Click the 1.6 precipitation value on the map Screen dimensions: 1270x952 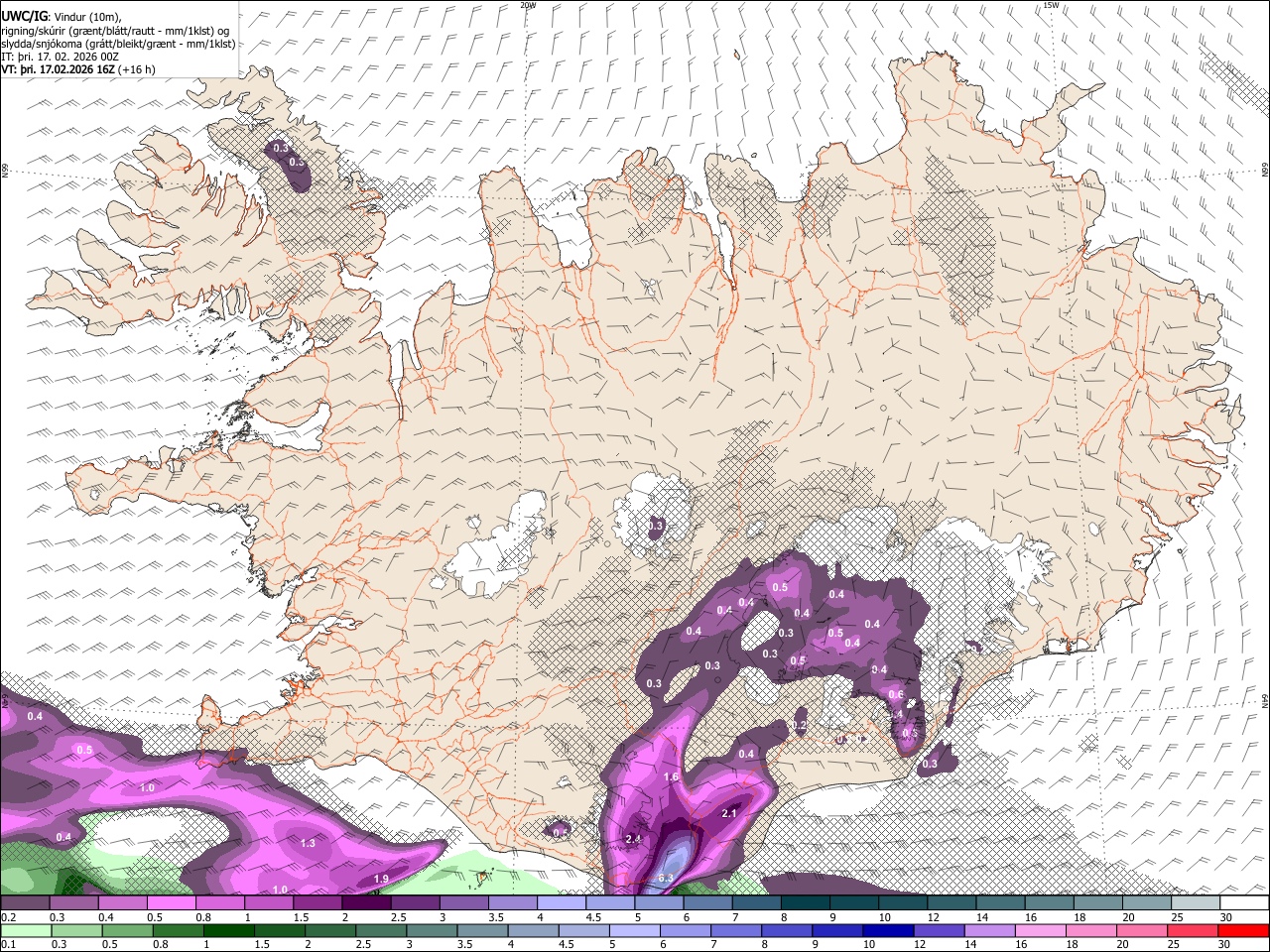pos(671,777)
